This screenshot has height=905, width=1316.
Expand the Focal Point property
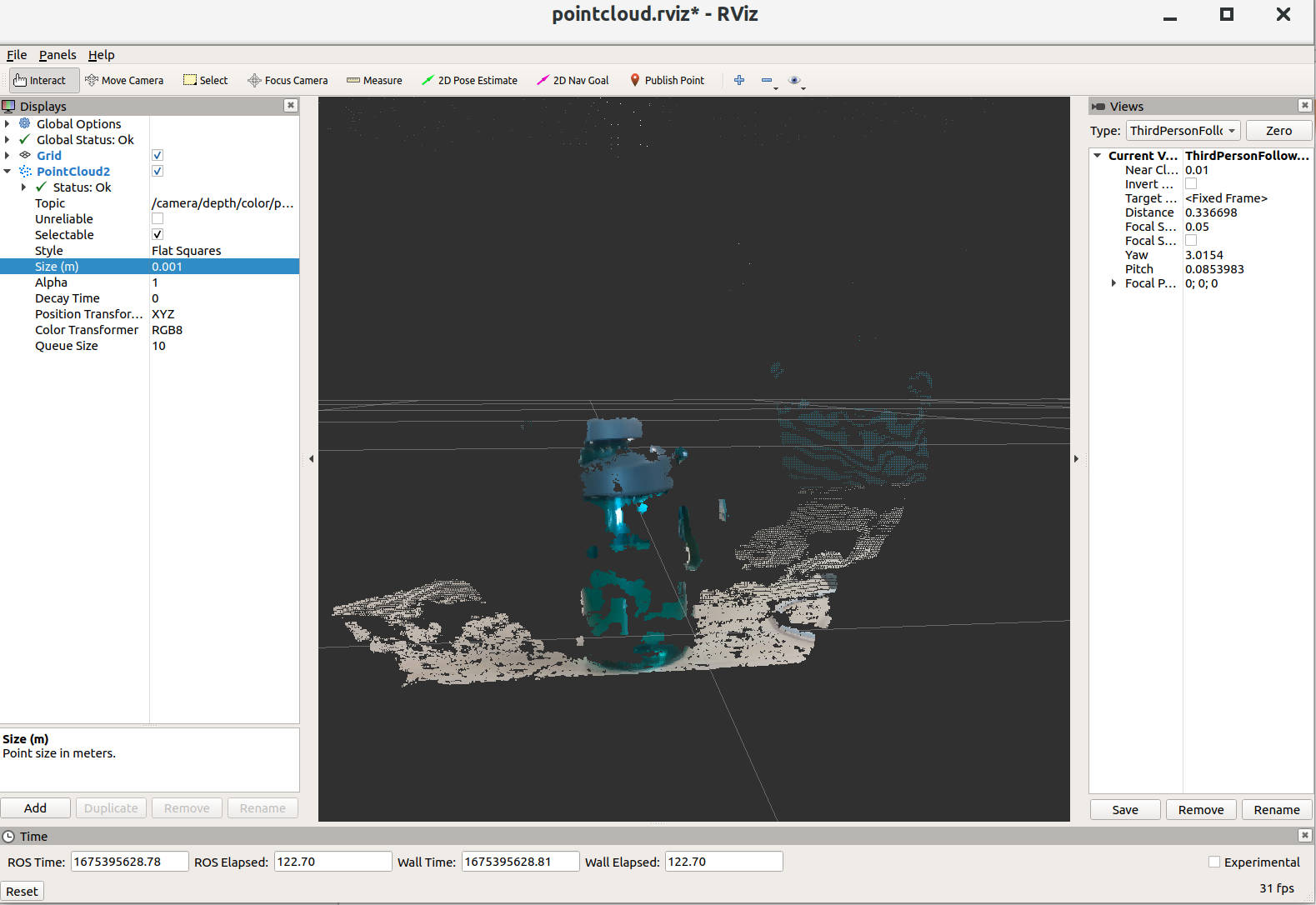pyautogui.click(x=1113, y=284)
